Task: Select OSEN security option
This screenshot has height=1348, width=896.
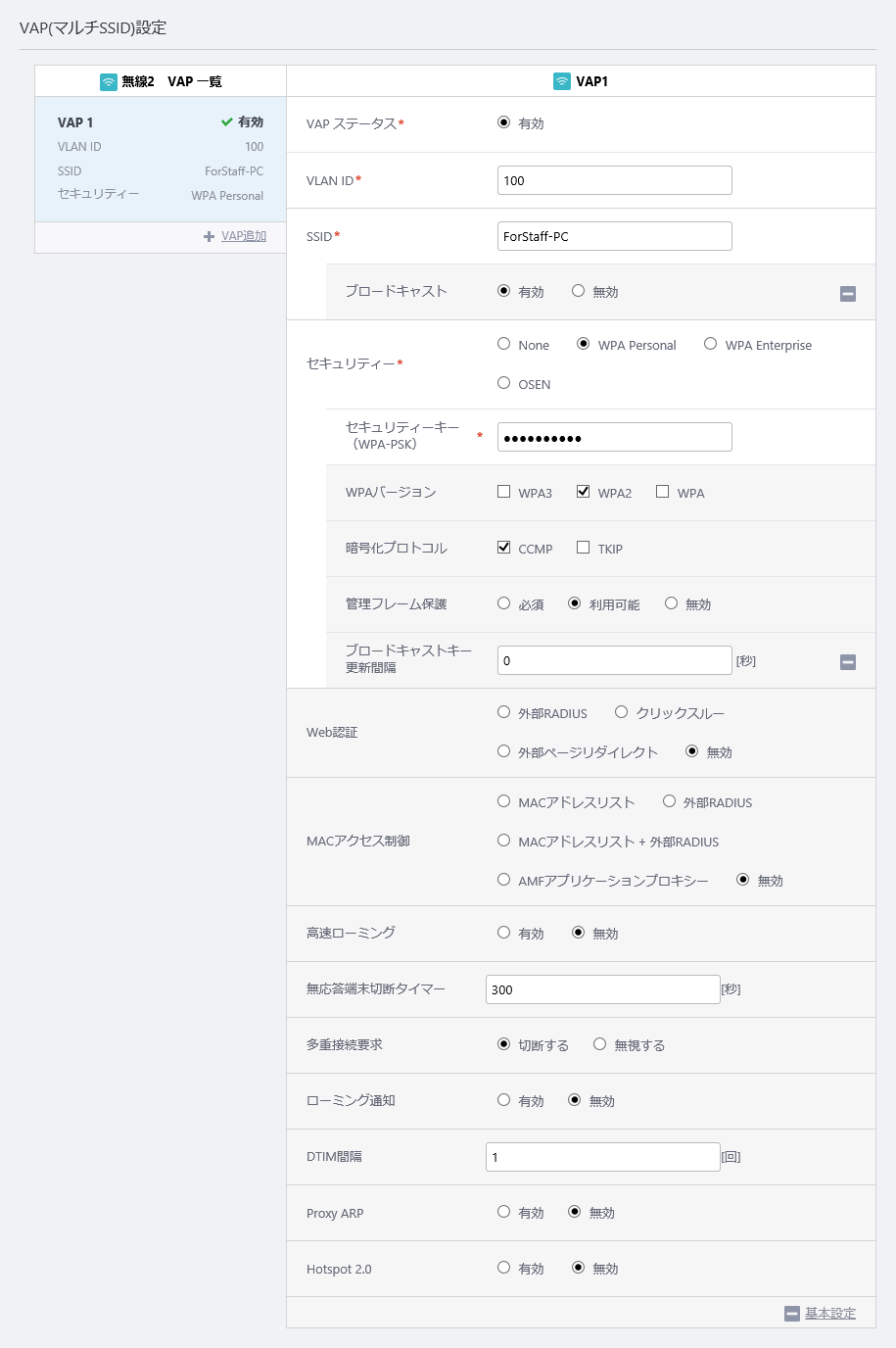Action: click(x=503, y=383)
